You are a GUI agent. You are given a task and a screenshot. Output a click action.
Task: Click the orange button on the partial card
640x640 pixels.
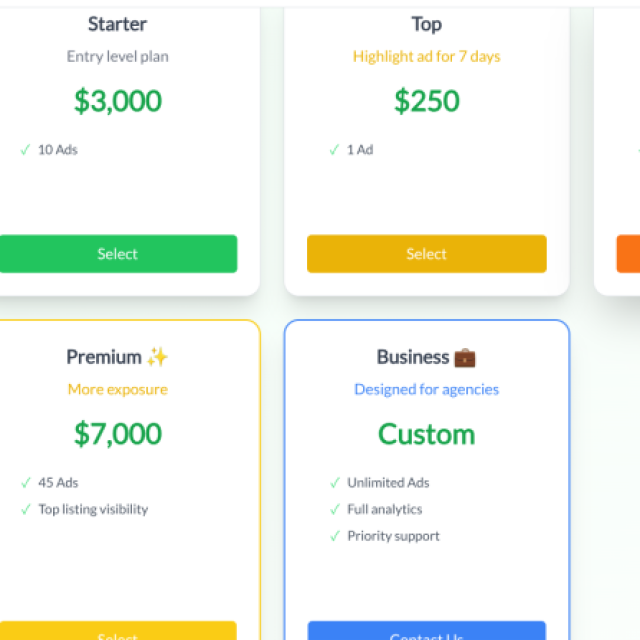[628, 253]
